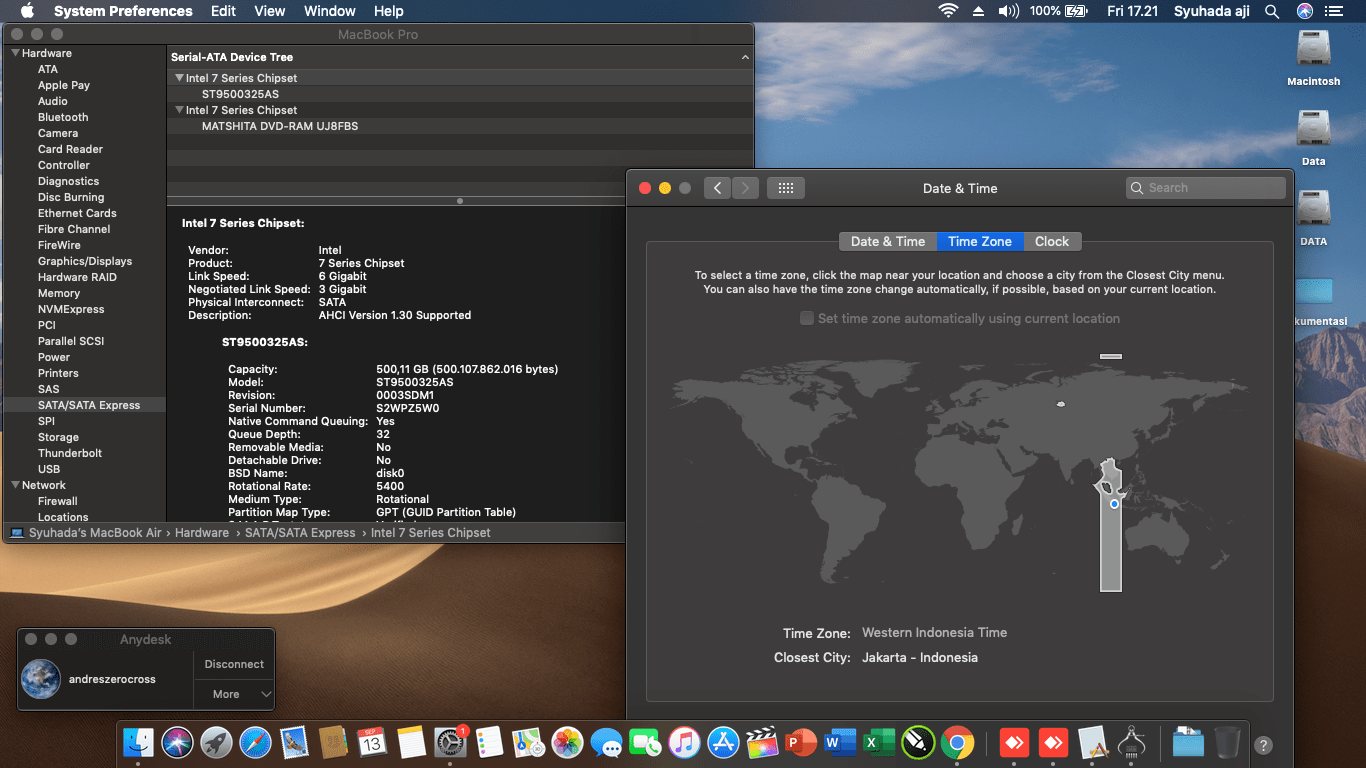Open iTunes music icon in Dock

684,742
